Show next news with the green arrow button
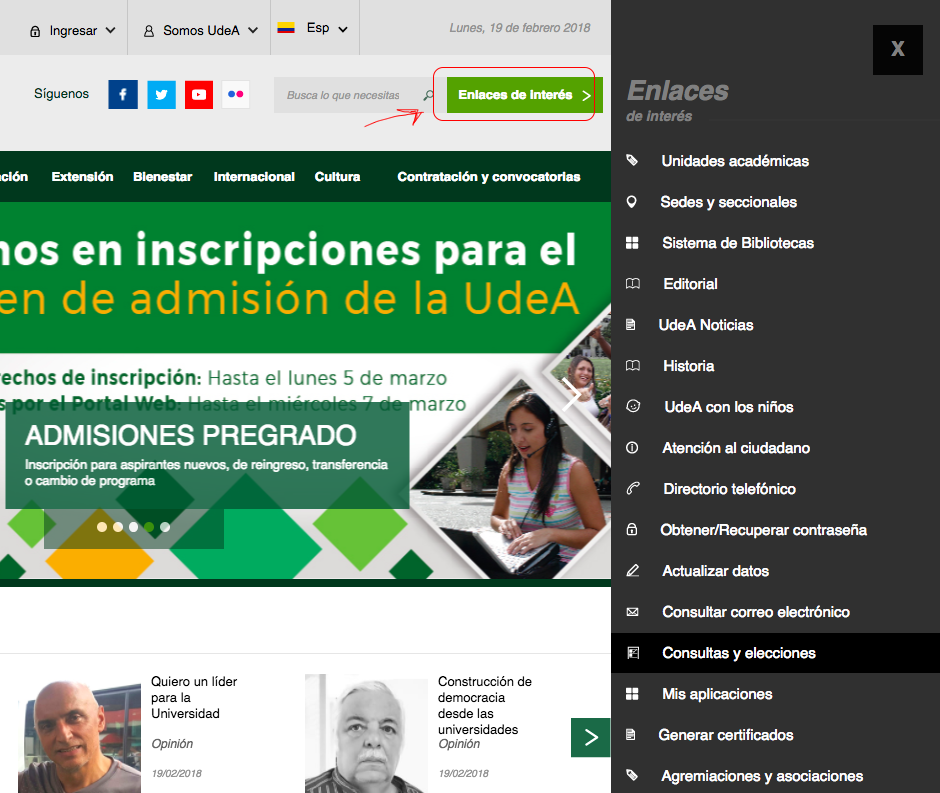 [x=590, y=737]
